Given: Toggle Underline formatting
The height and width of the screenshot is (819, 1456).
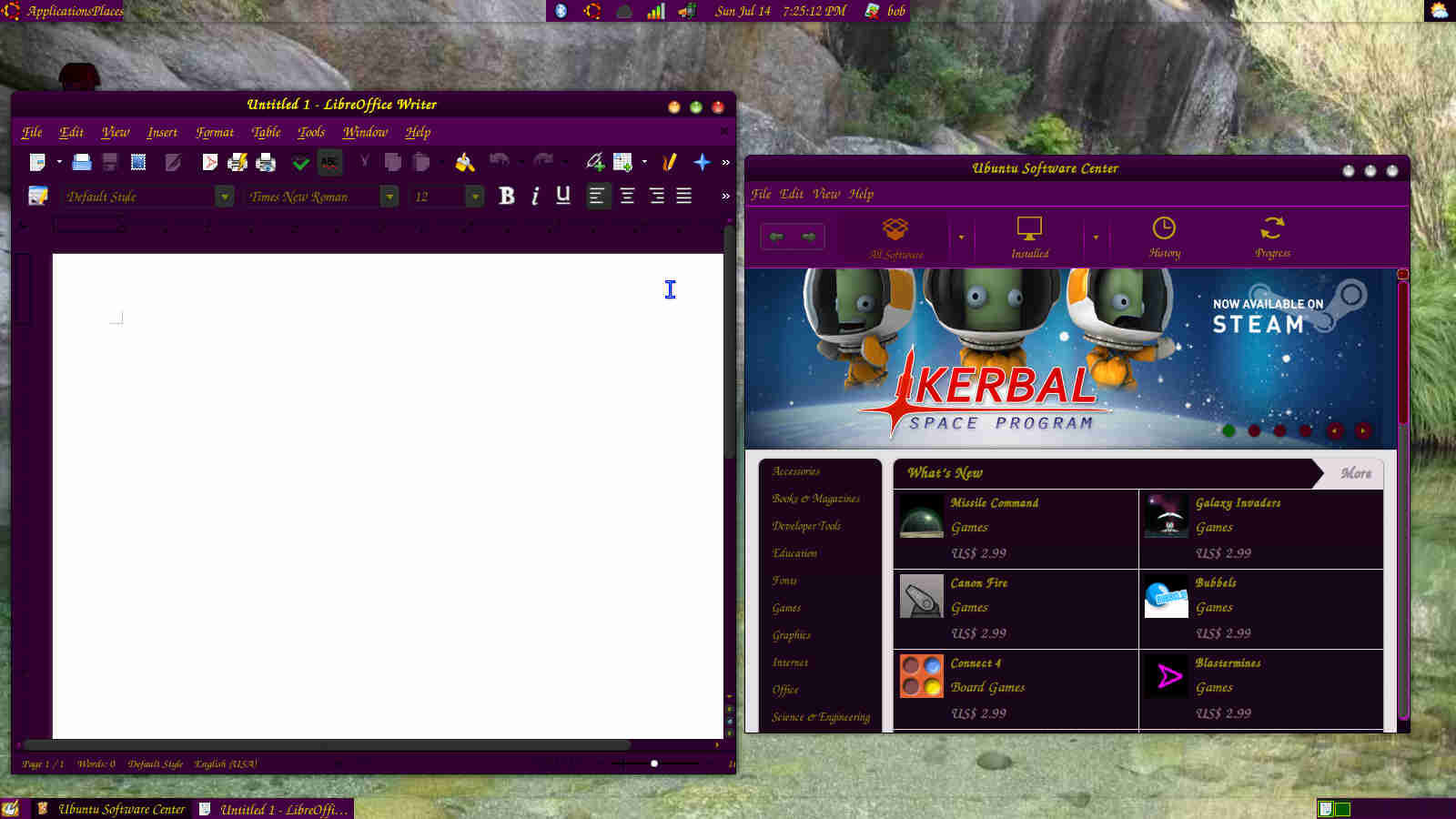Looking at the screenshot, I should click(563, 196).
